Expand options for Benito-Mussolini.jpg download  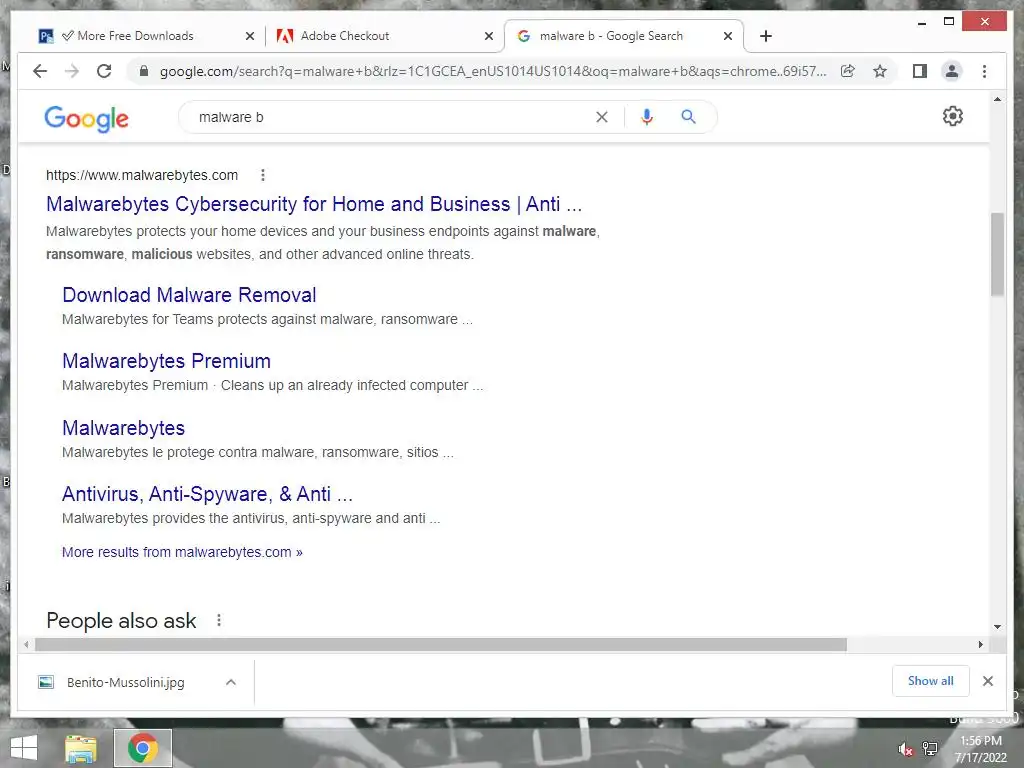click(x=231, y=682)
